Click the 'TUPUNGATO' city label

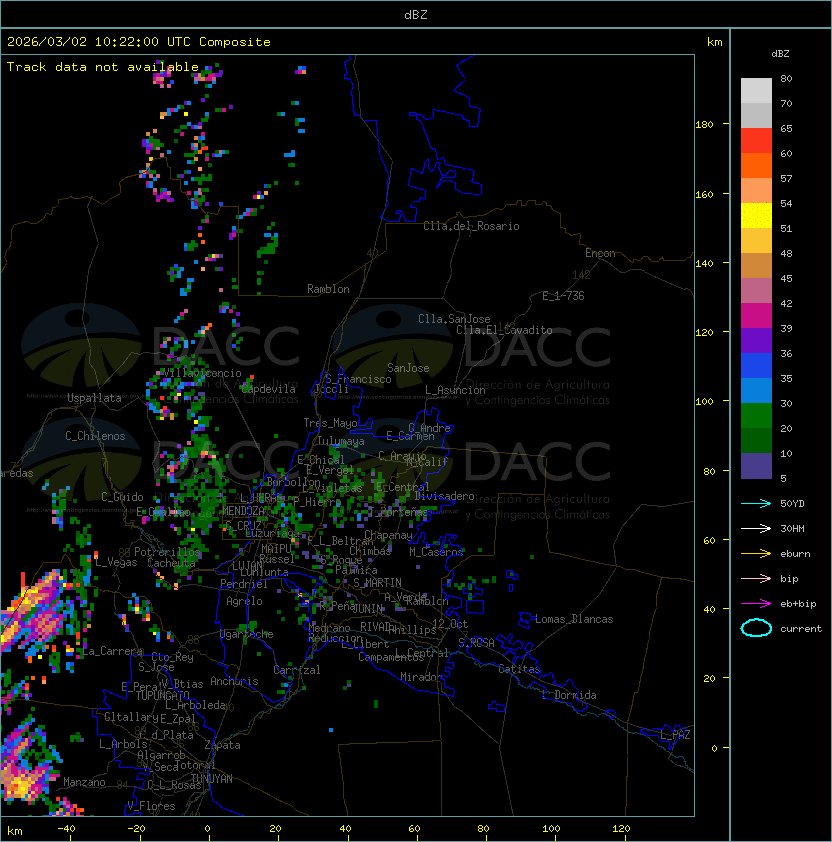pyautogui.click(x=162, y=695)
